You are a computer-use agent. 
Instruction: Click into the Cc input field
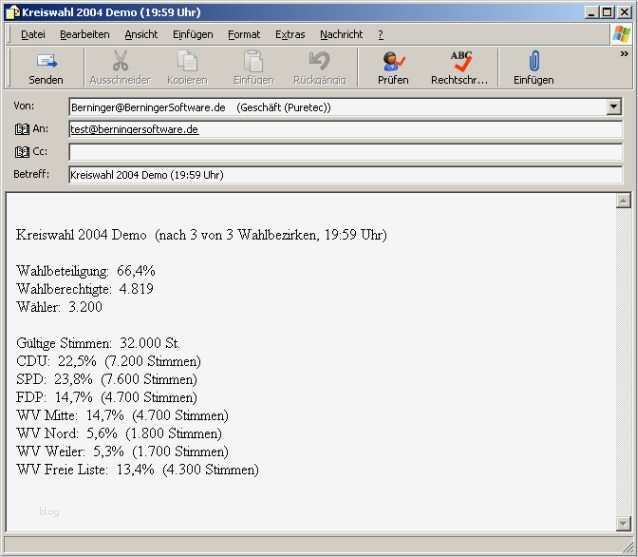coord(345,152)
